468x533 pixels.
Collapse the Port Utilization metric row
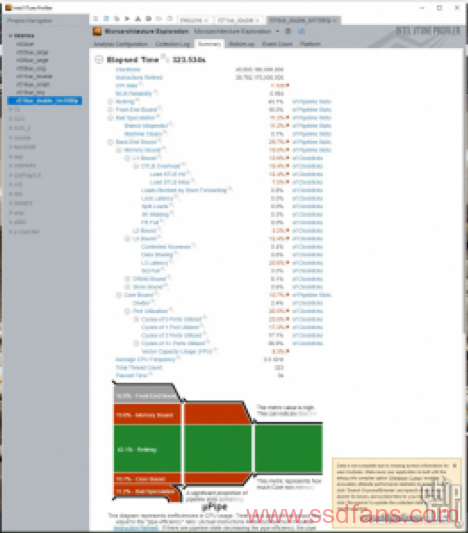(127, 311)
